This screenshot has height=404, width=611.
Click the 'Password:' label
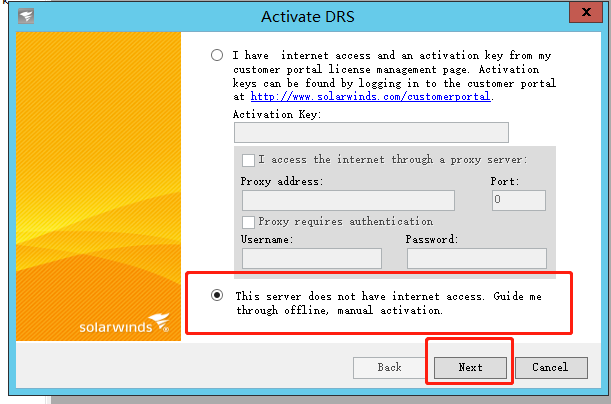(432, 239)
